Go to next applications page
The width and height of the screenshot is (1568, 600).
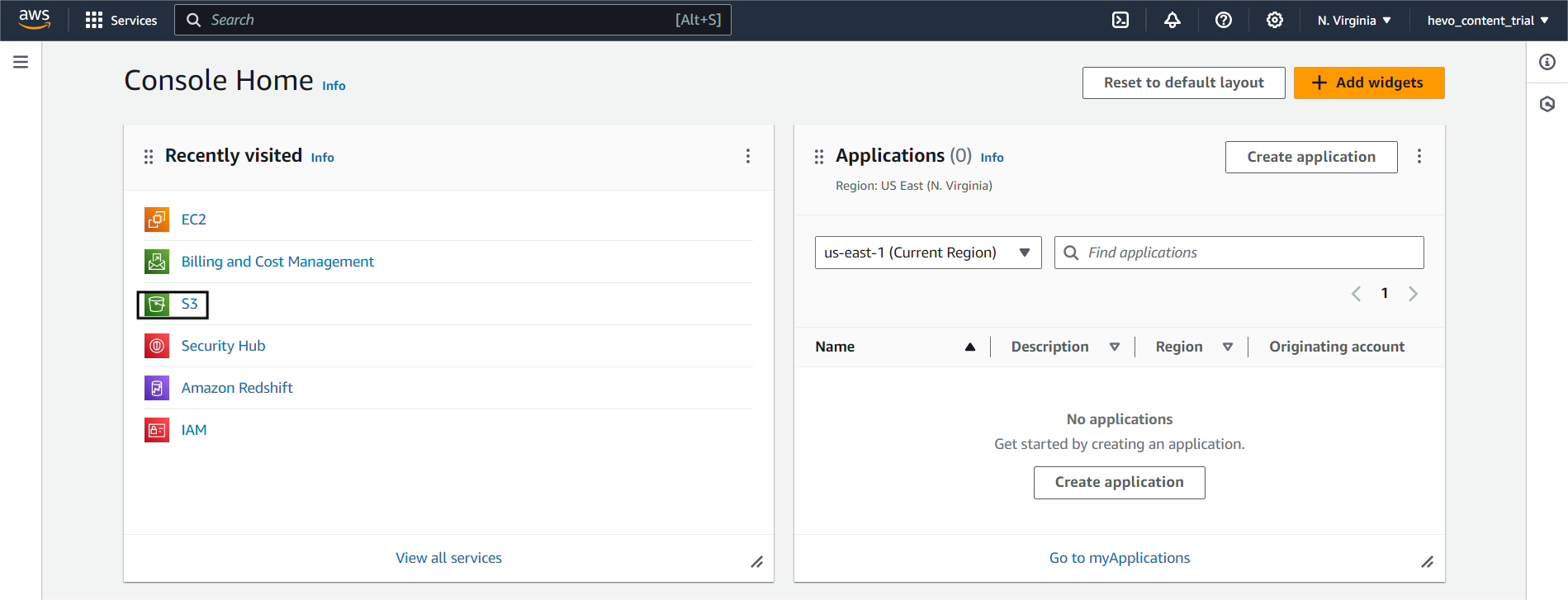click(x=1413, y=294)
